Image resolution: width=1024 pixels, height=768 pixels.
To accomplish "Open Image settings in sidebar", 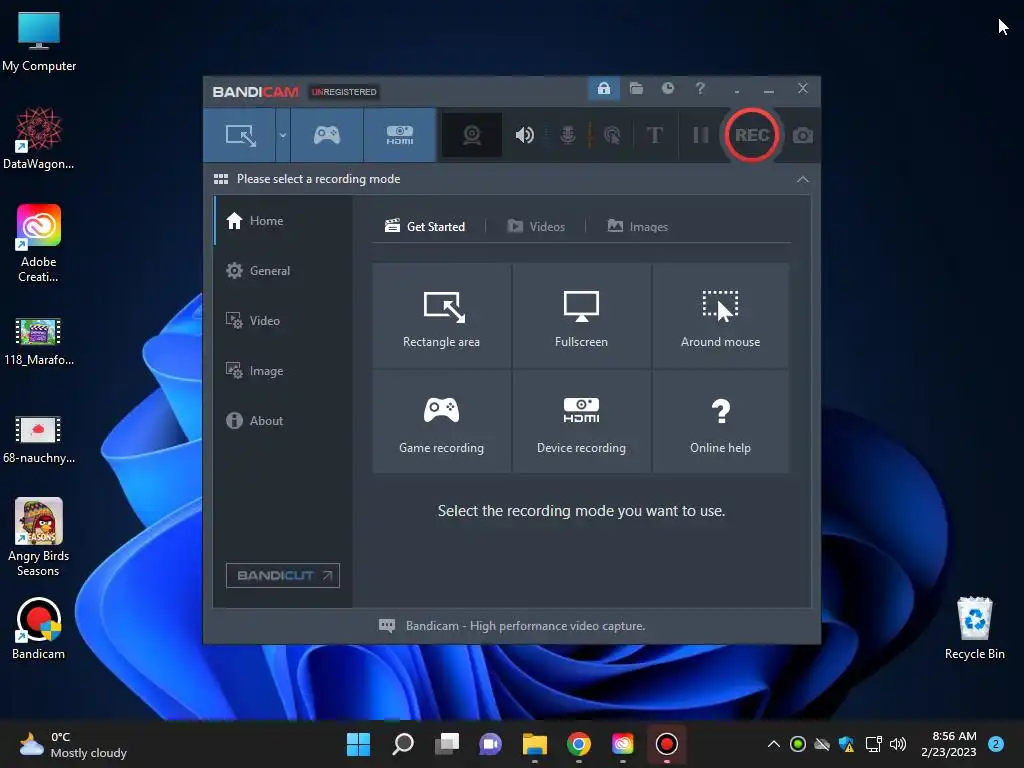I will 283,370.
